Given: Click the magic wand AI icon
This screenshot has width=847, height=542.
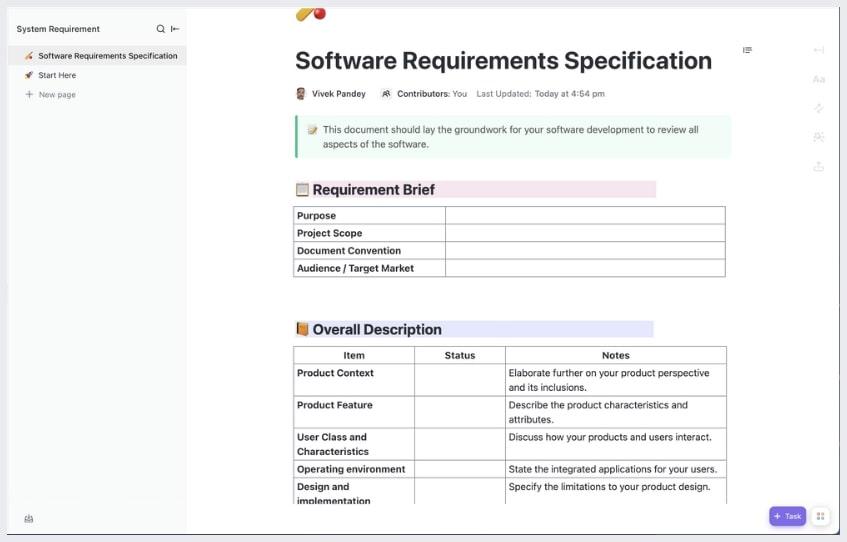Looking at the screenshot, I should pos(819,108).
